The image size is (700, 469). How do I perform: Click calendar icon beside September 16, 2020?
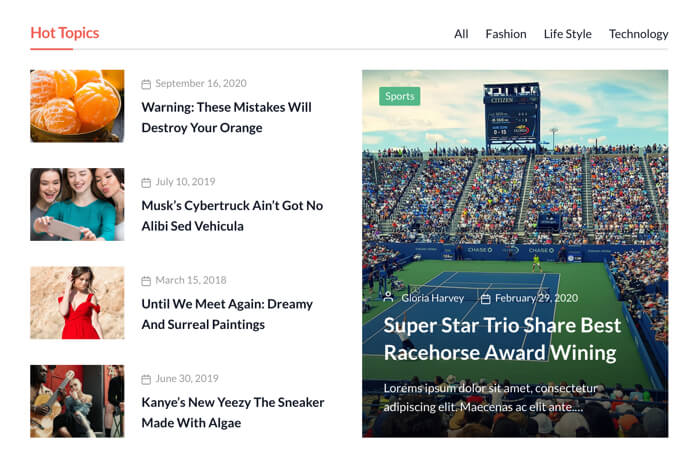[x=146, y=84]
